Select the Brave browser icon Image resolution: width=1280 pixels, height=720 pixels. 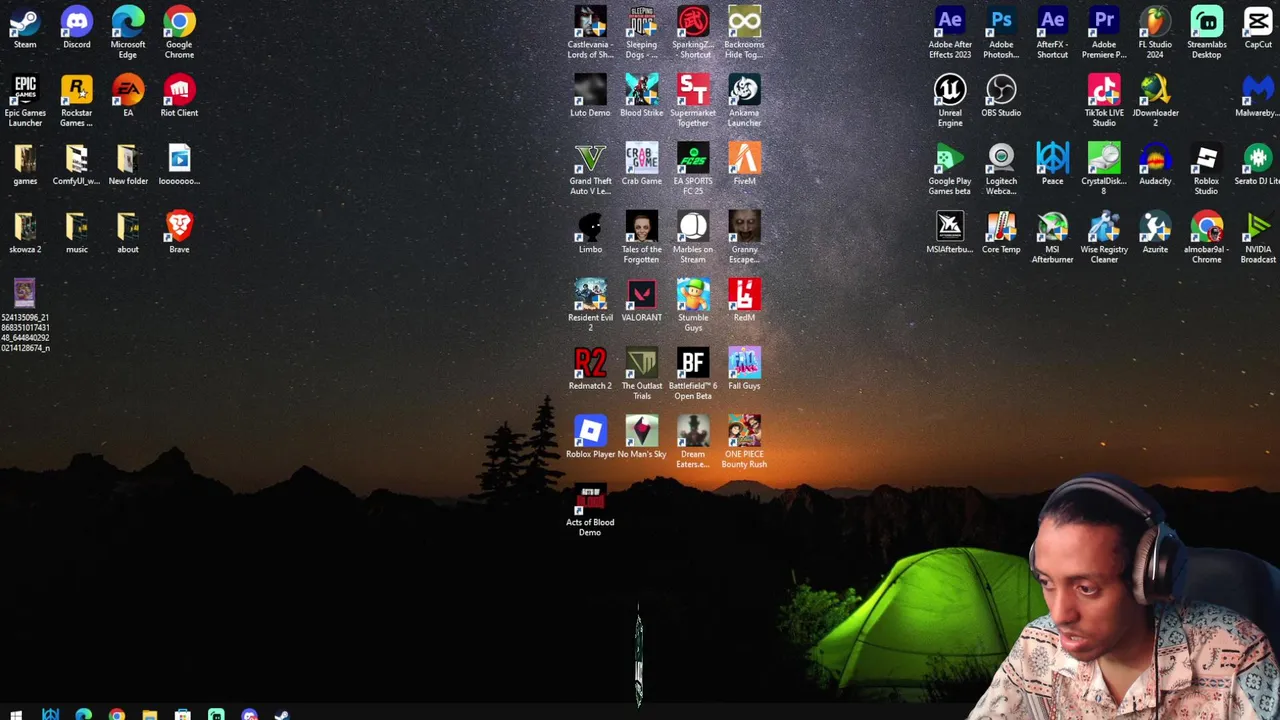[x=179, y=227]
